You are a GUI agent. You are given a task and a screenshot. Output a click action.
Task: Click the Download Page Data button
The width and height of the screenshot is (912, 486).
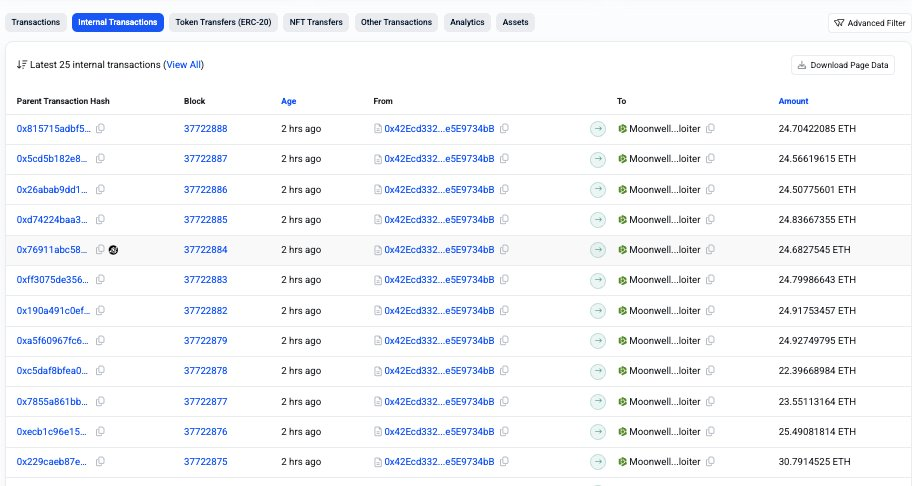pos(843,65)
